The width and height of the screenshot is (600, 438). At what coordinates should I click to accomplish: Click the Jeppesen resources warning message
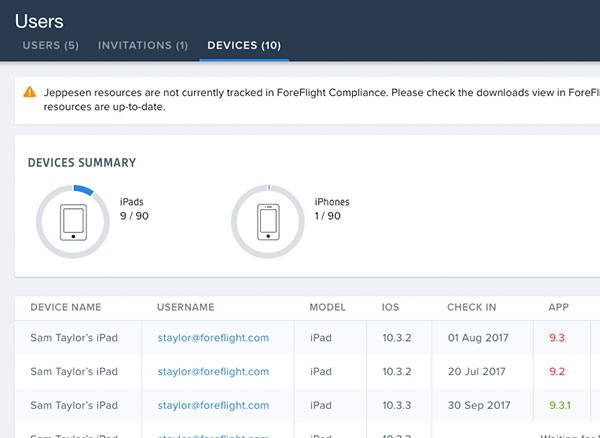point(321,99)
